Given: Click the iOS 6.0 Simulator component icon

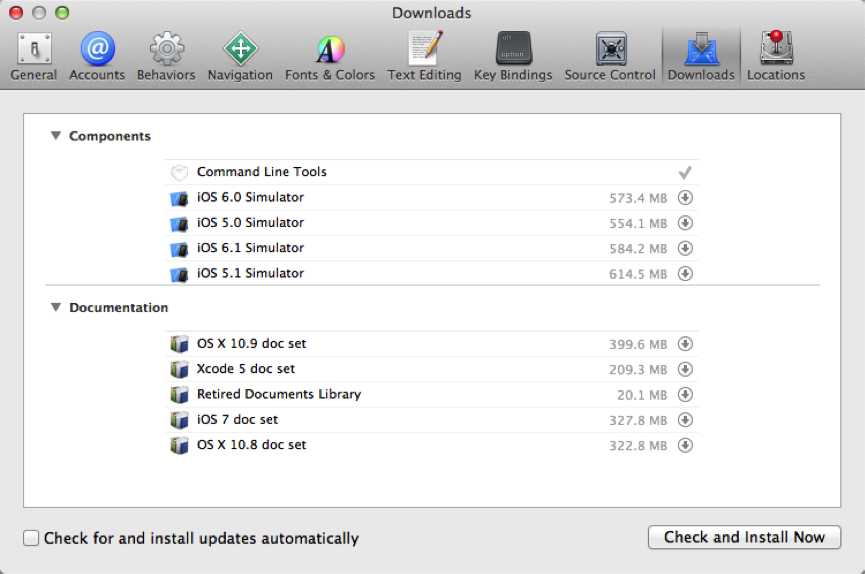Looking at the screenshot, I should point(179,198).
